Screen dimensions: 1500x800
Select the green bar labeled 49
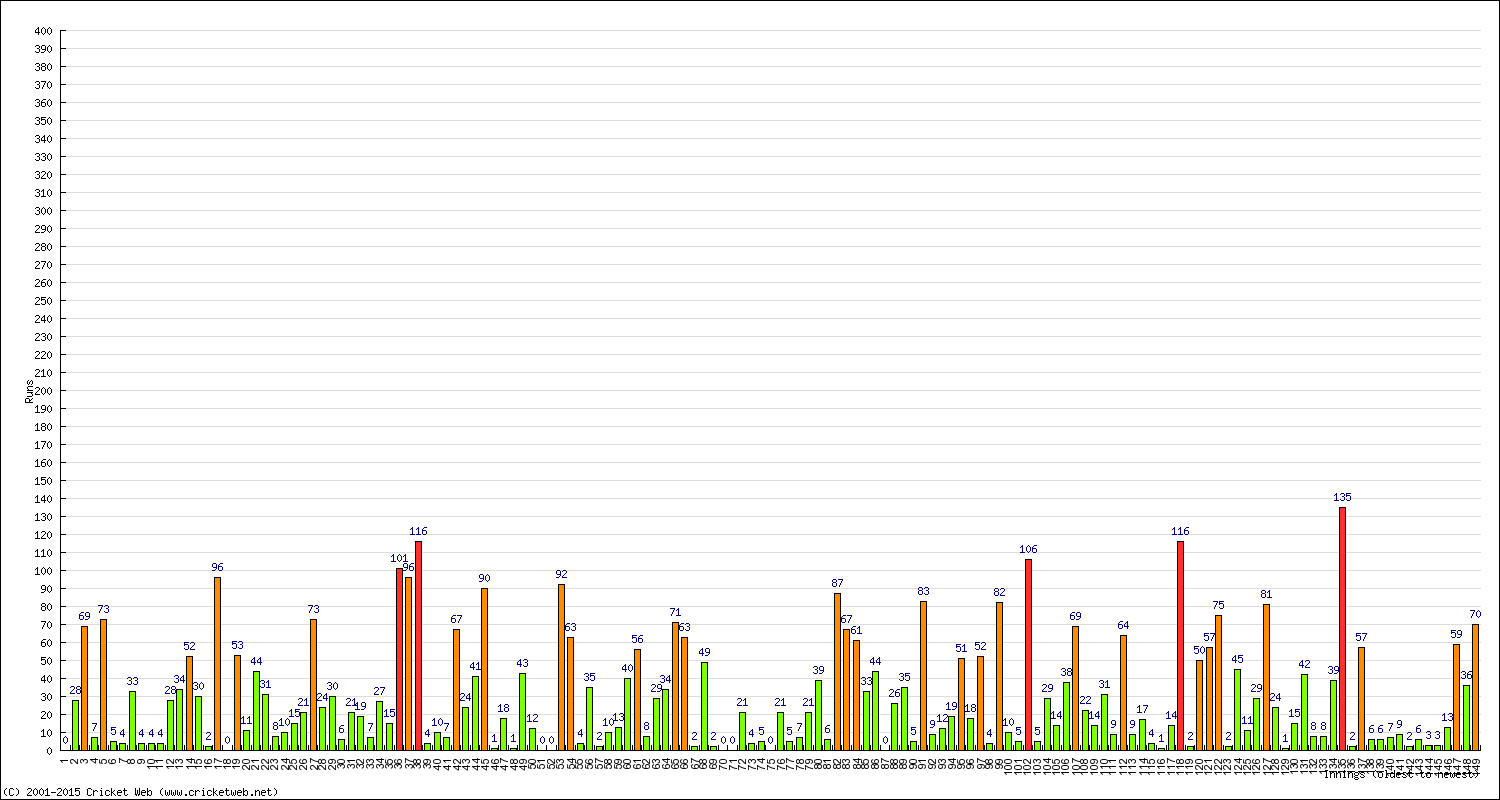(x=704, y=706)
